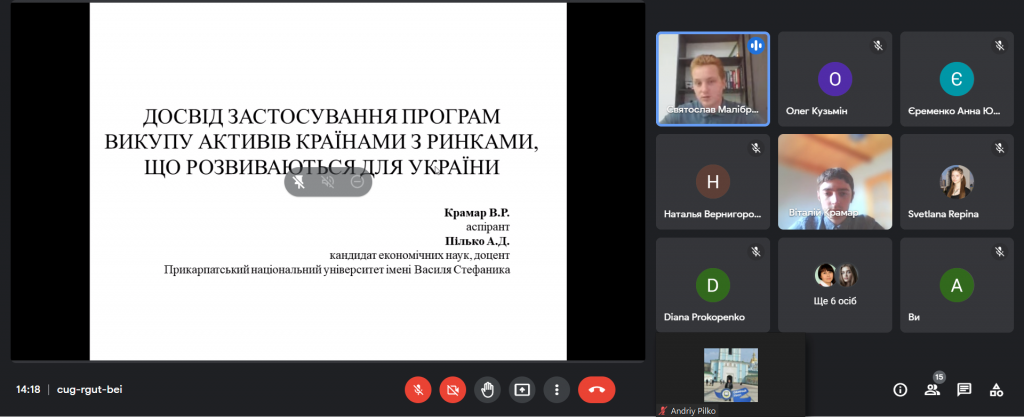Open the meeting details info icon
1024x417 pixels.
point(900,389)
